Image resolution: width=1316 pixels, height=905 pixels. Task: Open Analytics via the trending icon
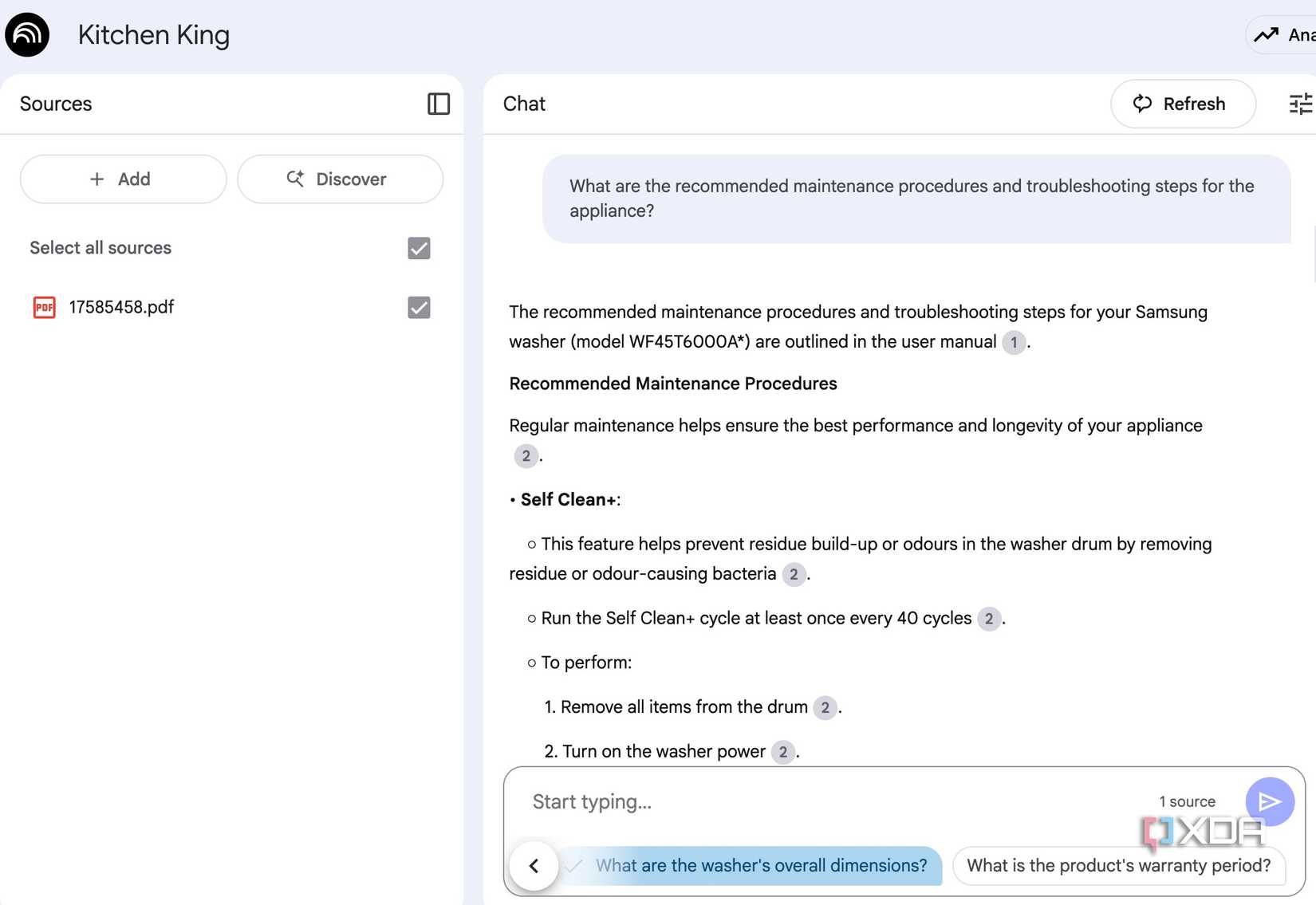1266,34
